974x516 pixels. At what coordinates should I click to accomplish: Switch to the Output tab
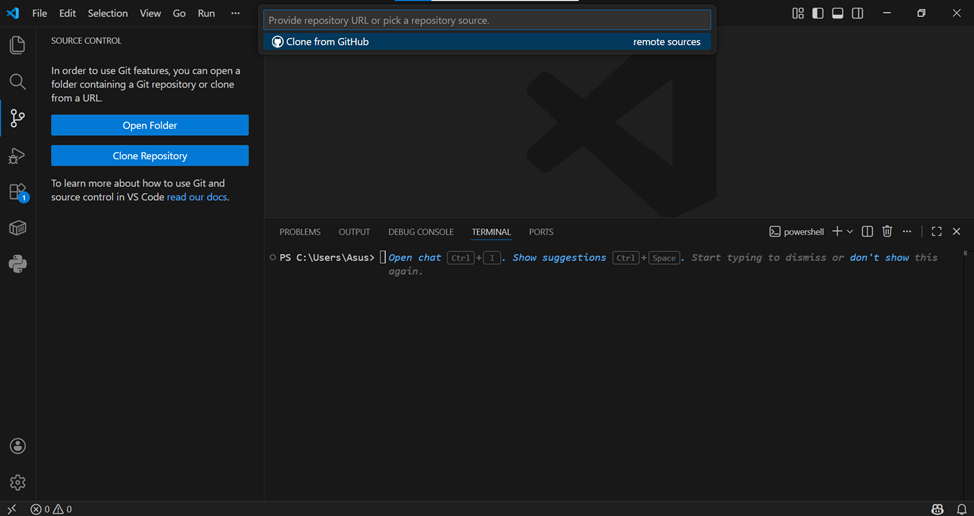[x=354, y=232]
